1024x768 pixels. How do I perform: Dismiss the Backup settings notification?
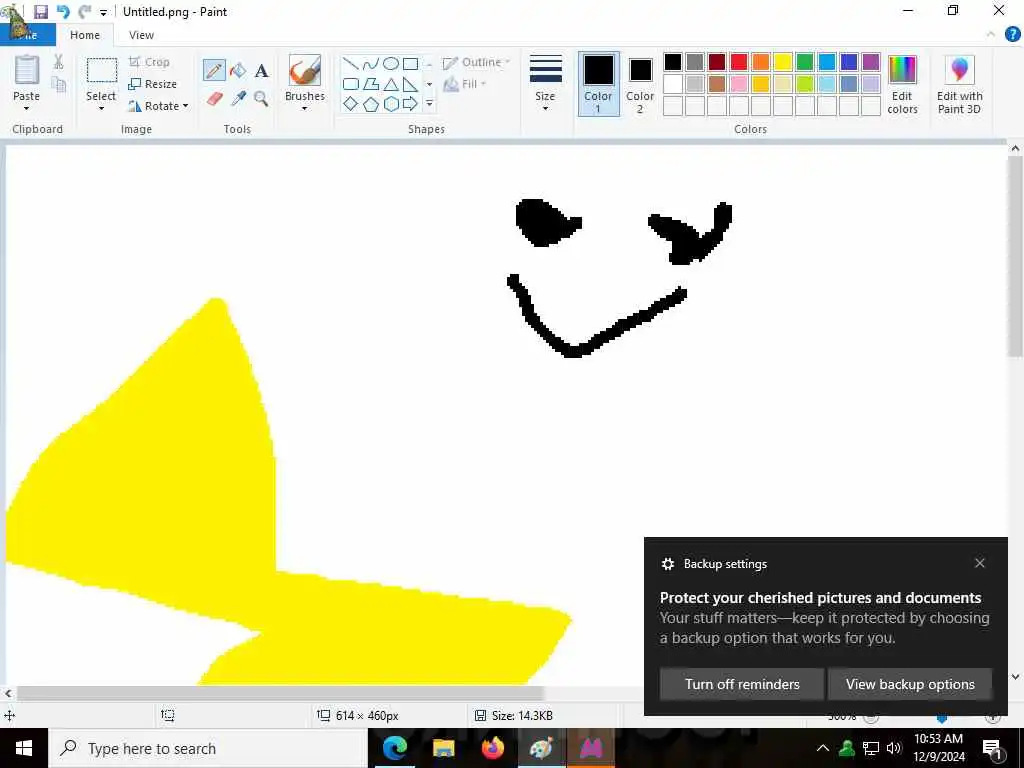coord(980,563)
